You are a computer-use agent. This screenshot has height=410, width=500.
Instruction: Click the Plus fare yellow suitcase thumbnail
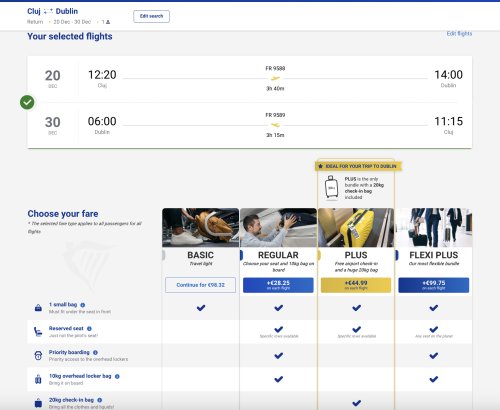pos(356,228)
